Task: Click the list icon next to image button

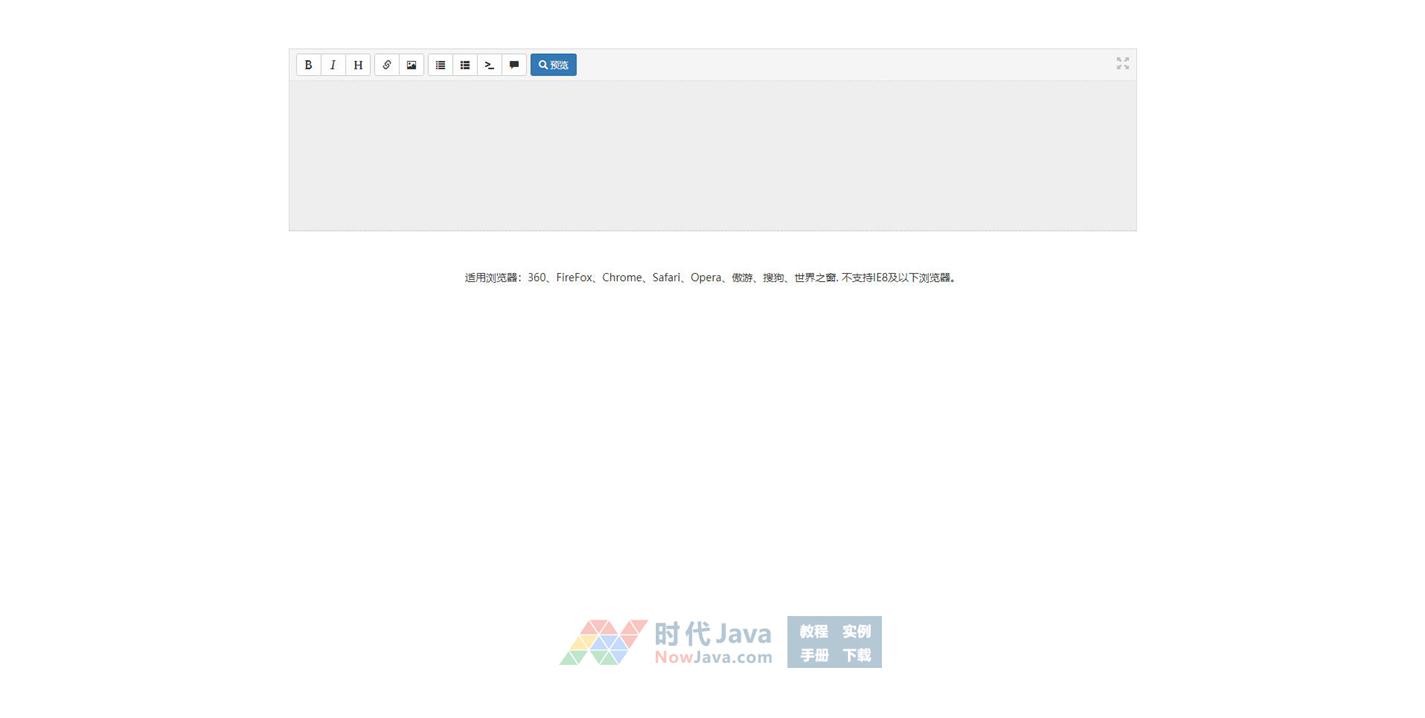Action: pyautogui.click(x=440, y=65)
